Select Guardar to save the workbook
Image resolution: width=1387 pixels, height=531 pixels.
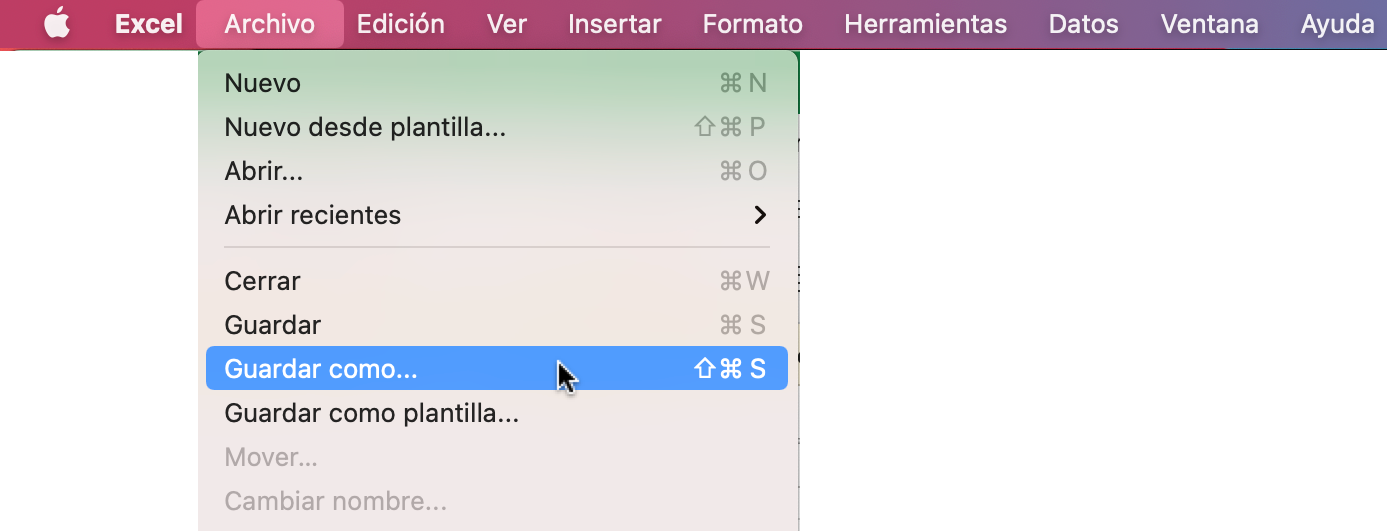pos(272,325)
